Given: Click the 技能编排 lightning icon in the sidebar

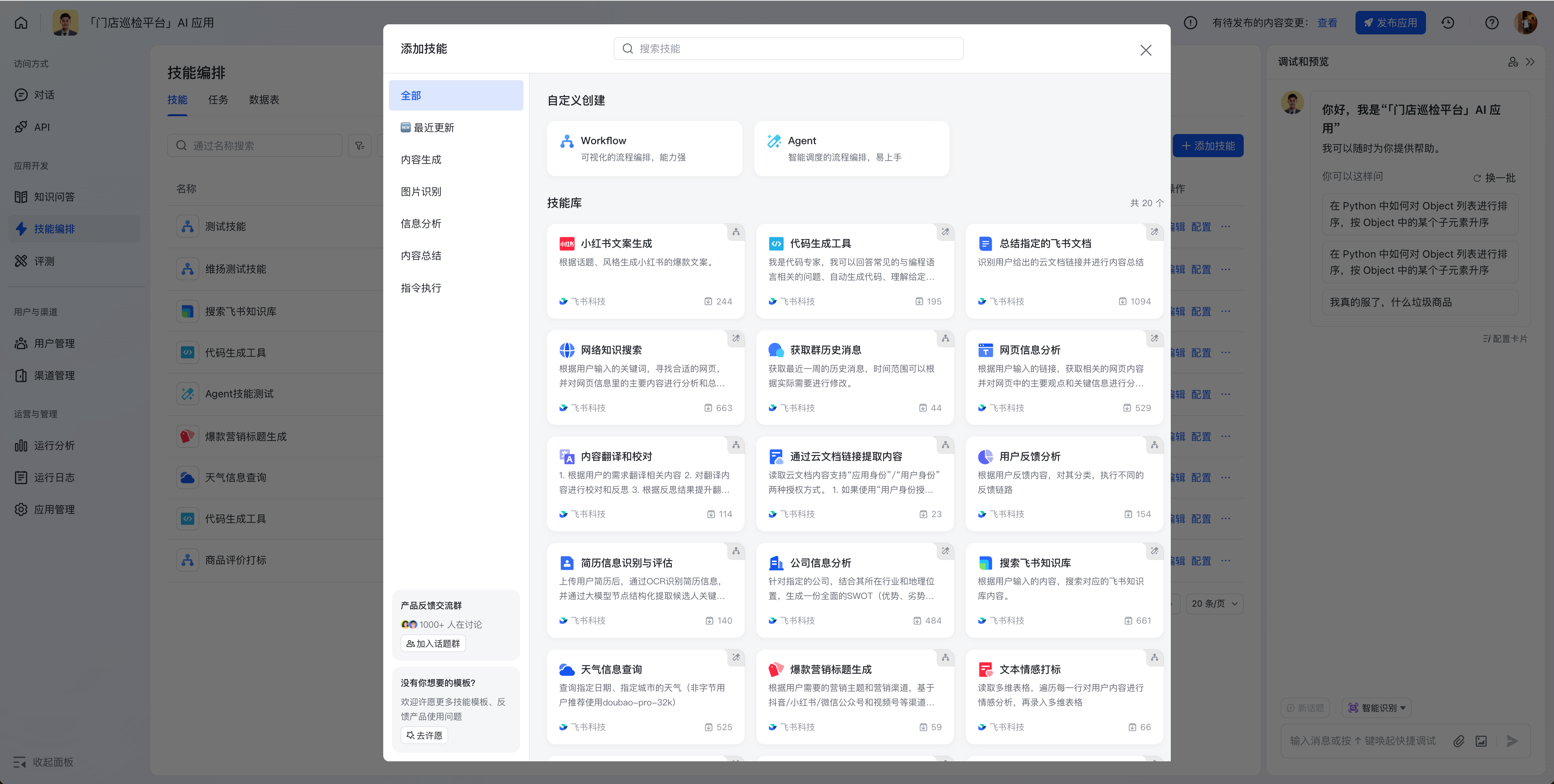Looking at the screenshot, I should point(21,228).
